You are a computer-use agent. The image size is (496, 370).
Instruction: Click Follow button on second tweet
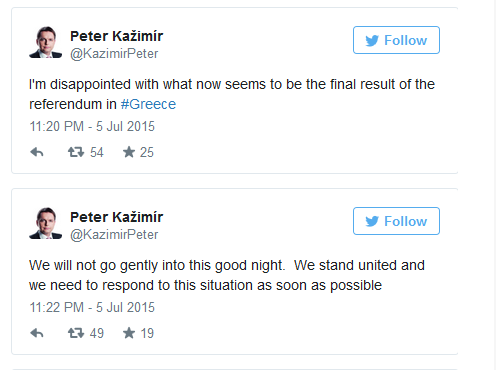(396, 221)
